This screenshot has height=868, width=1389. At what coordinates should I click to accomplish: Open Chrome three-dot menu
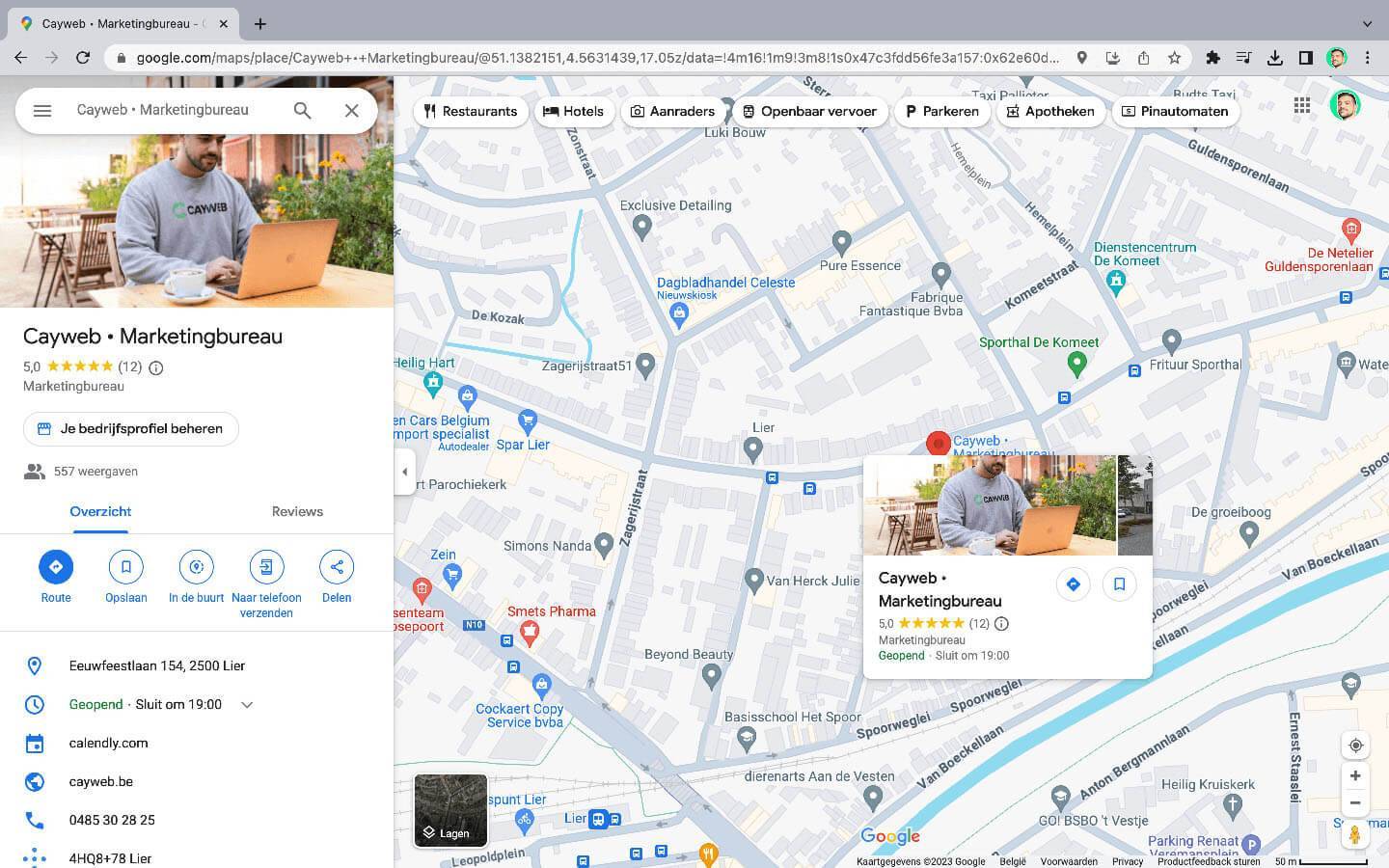[x=1367, y=58]
